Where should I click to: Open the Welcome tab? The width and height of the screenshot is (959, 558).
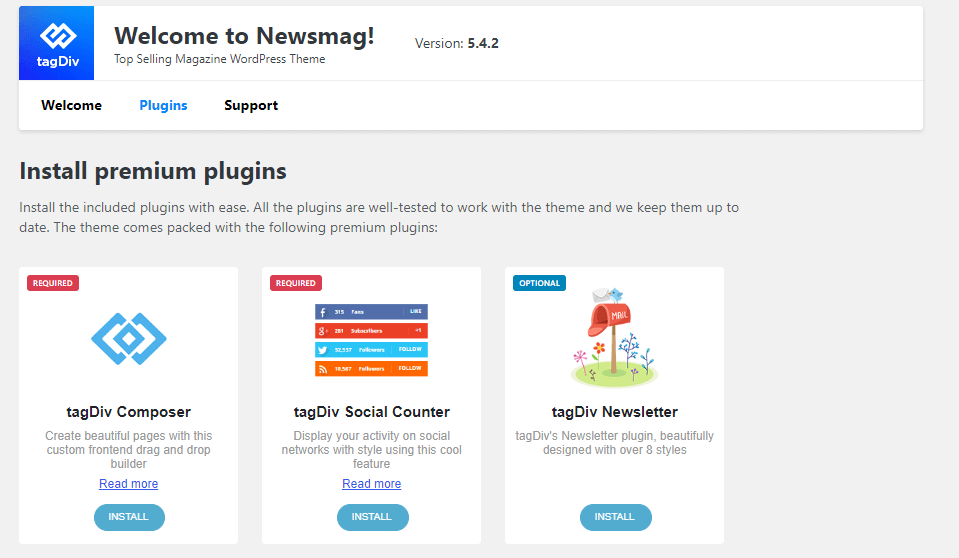pos(72,105)
